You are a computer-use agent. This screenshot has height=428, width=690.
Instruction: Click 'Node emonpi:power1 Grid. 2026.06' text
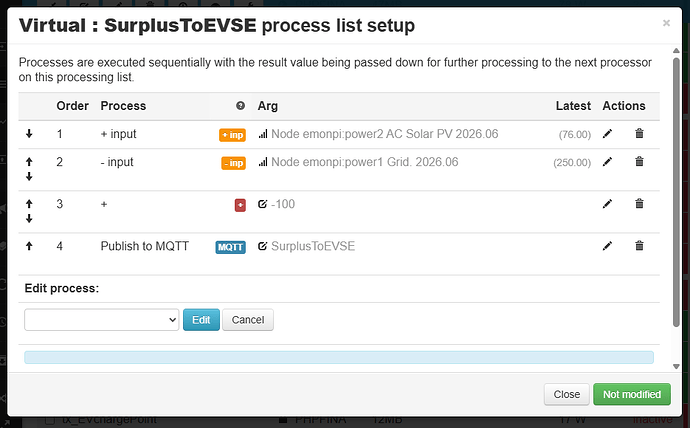(365, 162)
